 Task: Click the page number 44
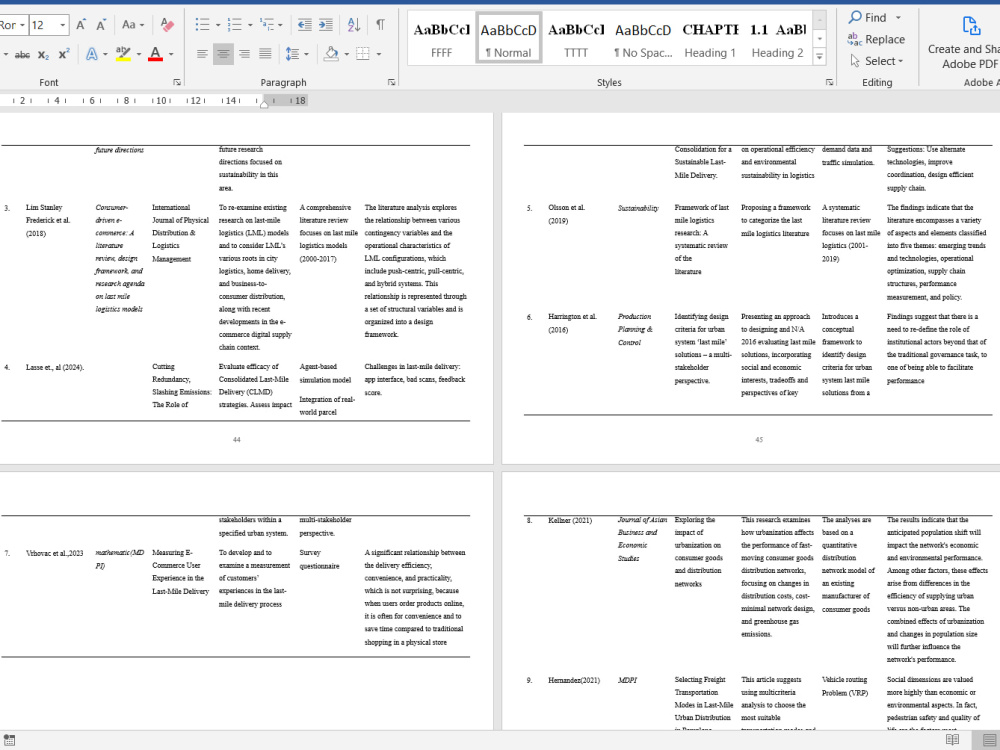[237, 439]
